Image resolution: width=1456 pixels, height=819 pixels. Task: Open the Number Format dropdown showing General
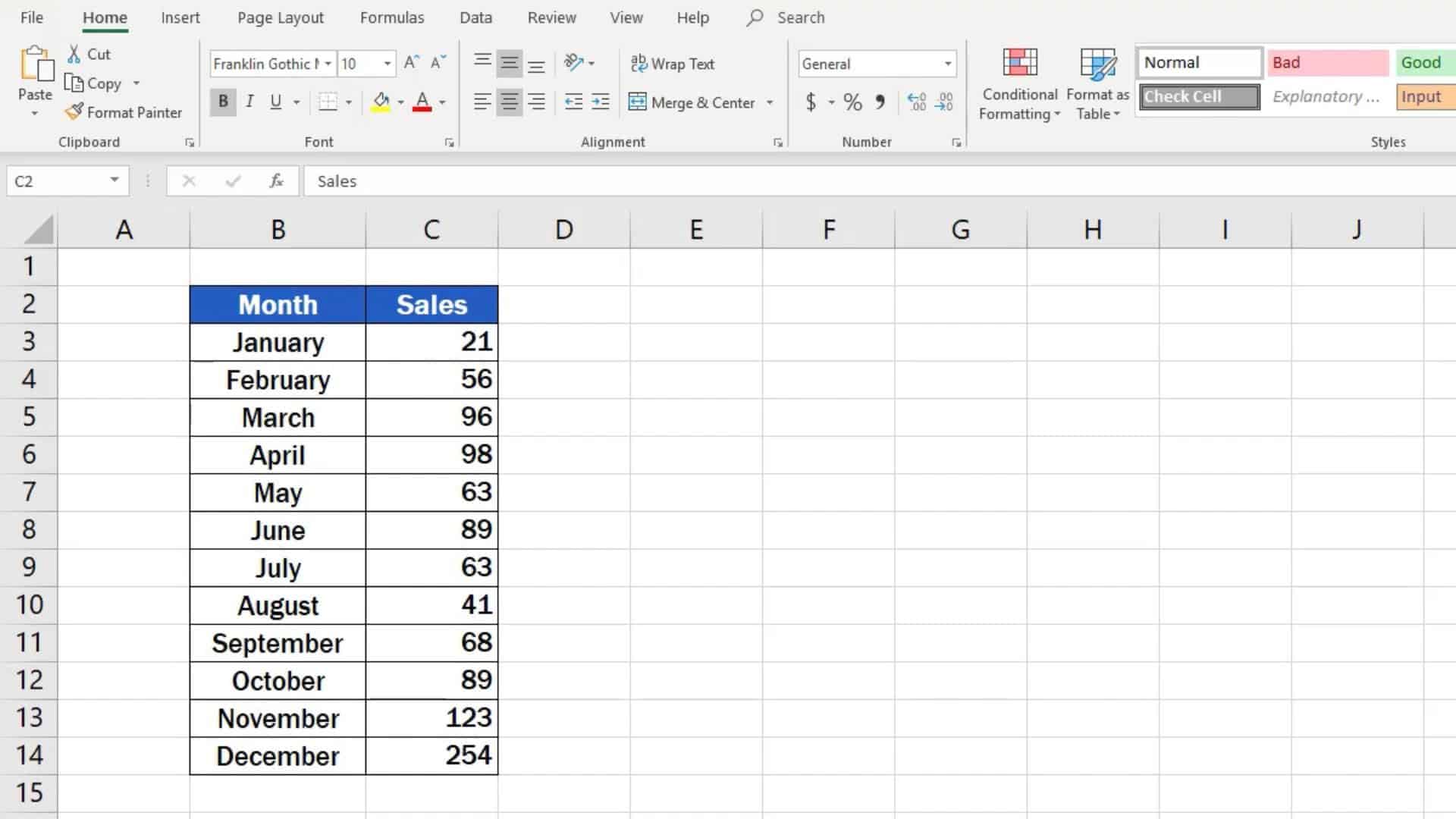(946, 64)
